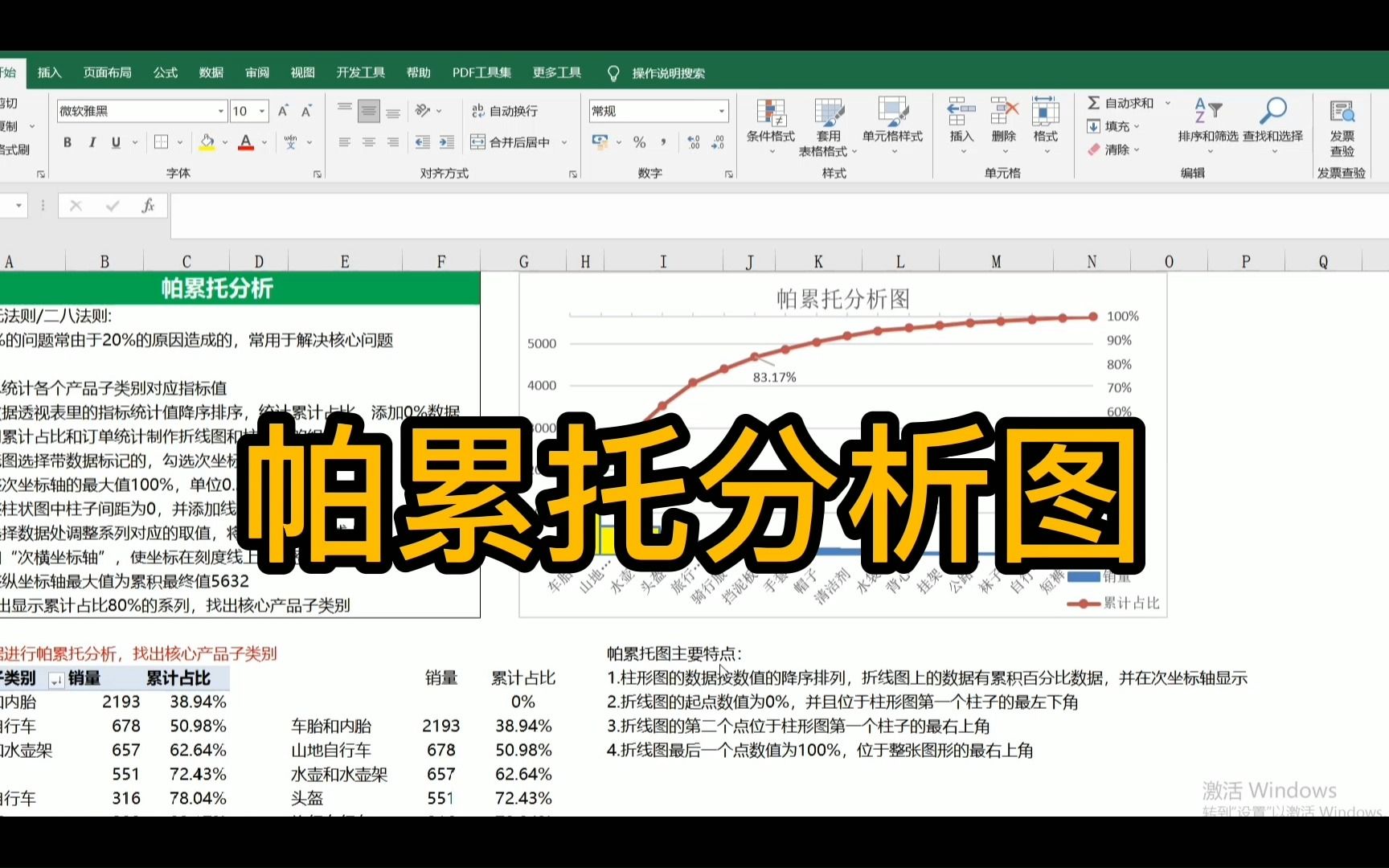Switch to 审阅 ribbon tab
1389x868 pixels.
(x=257, y=72)
